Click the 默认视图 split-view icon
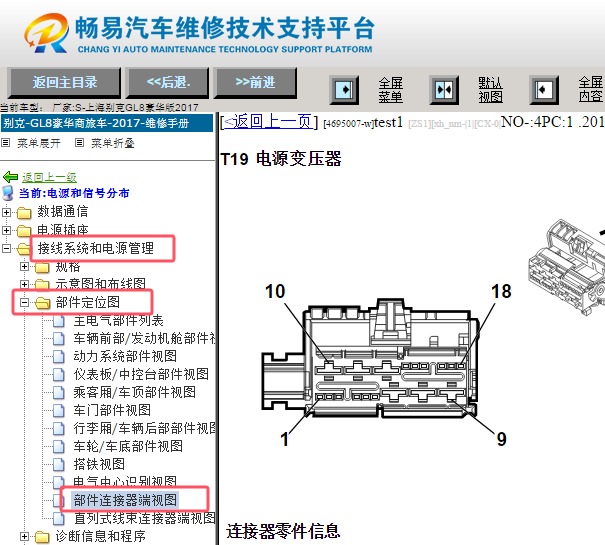 pyautogui.click(x=444, y=90)
